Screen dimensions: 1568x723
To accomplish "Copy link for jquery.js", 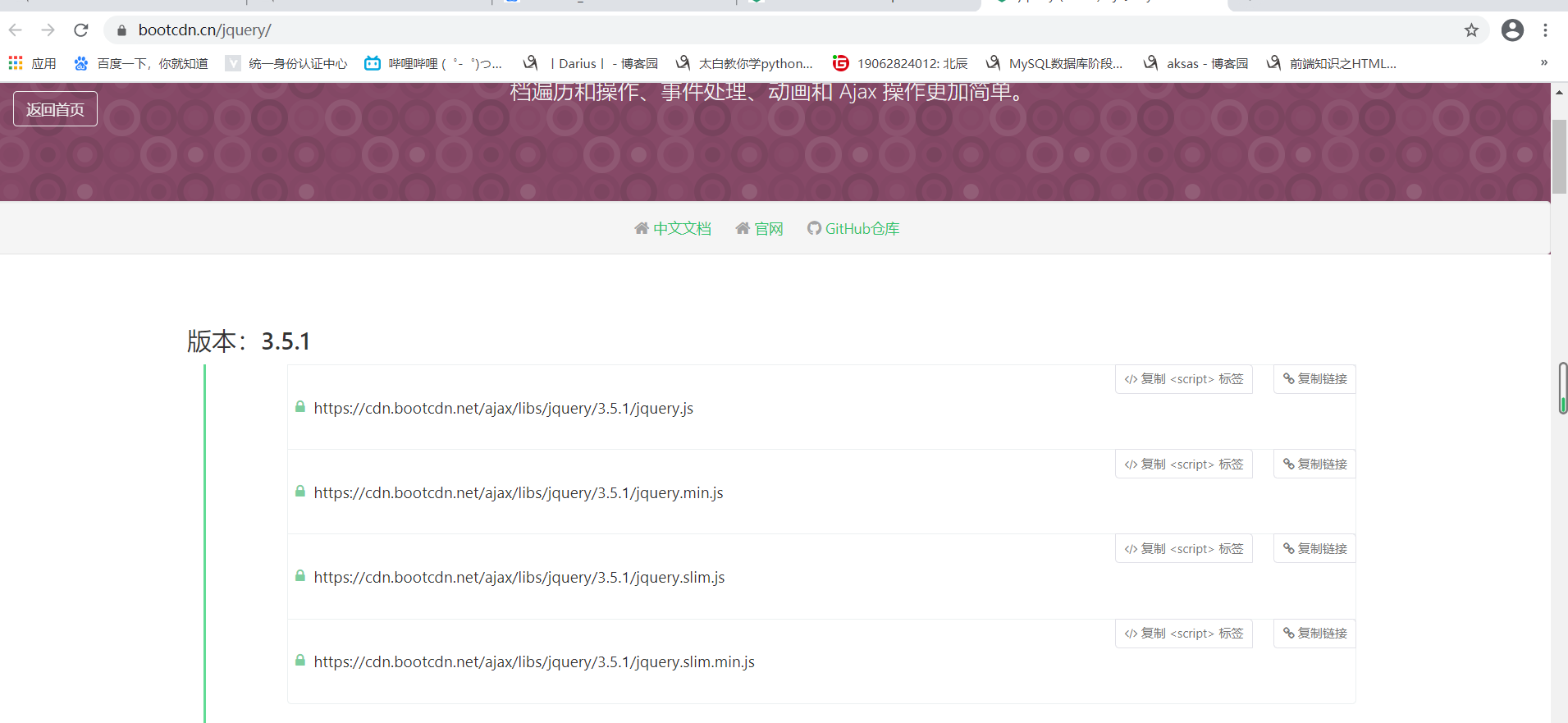I will (1314, 379).
